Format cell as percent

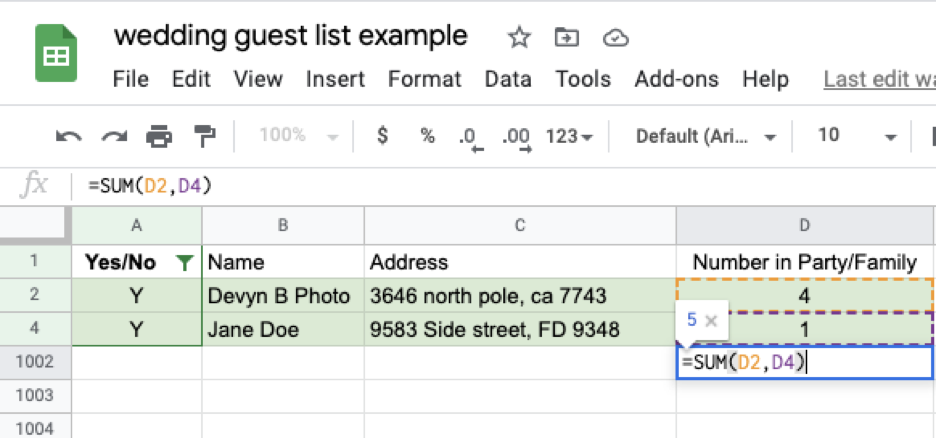[x=427, y=136]
